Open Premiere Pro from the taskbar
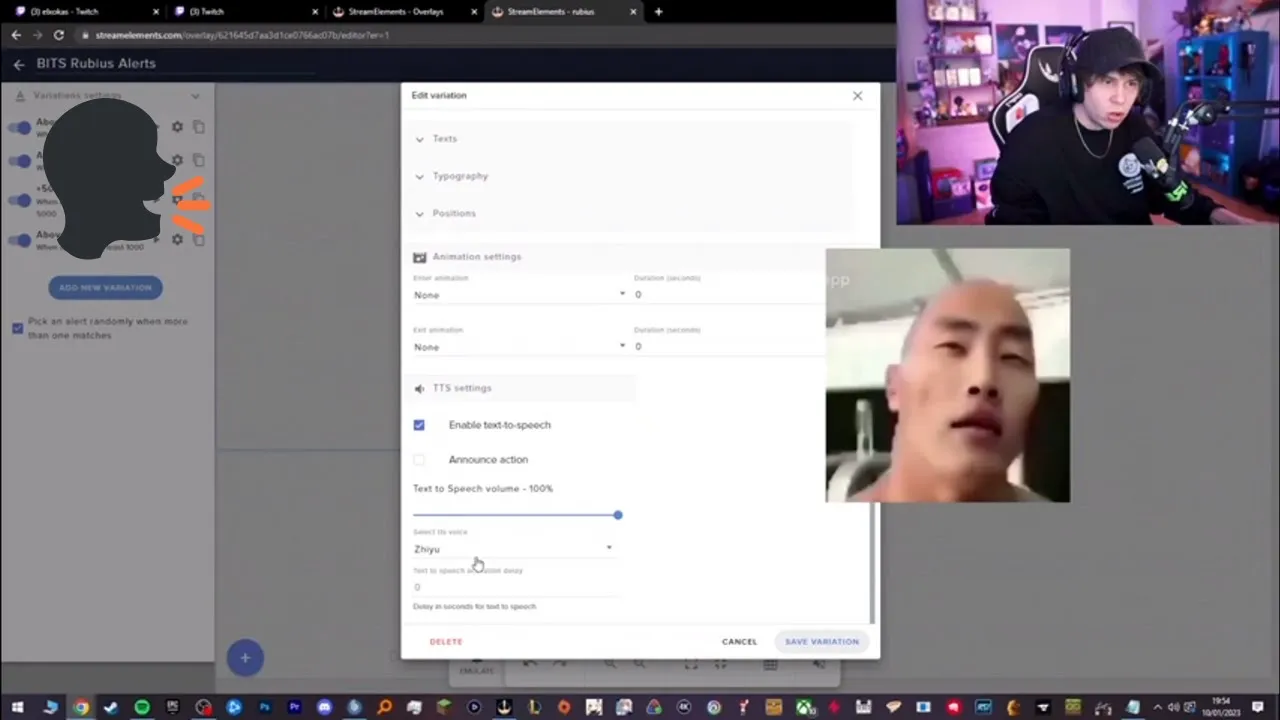1280x720 pixels. [294, 708]
